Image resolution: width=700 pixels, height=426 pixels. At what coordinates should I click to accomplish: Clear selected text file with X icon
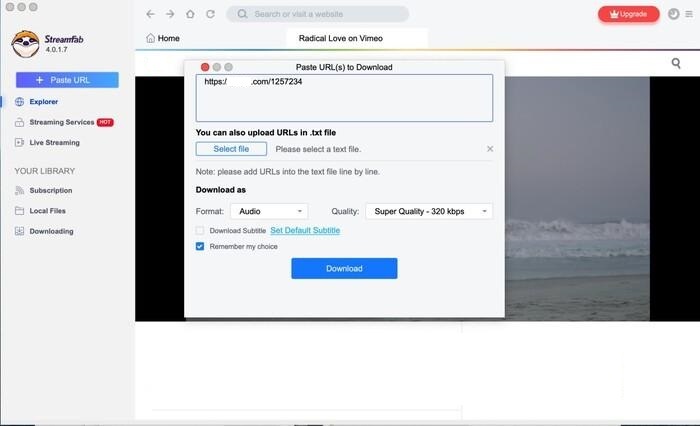pos(490,149)
